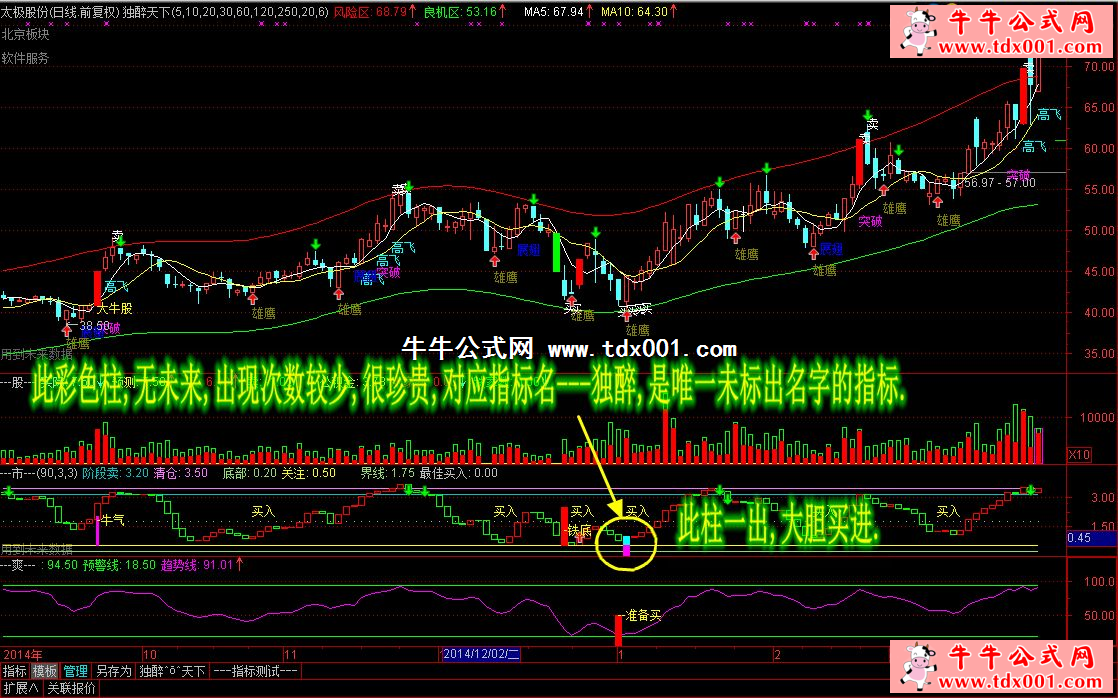Open the 指标 tab
Screen dimensions: 1118x698
15,671
